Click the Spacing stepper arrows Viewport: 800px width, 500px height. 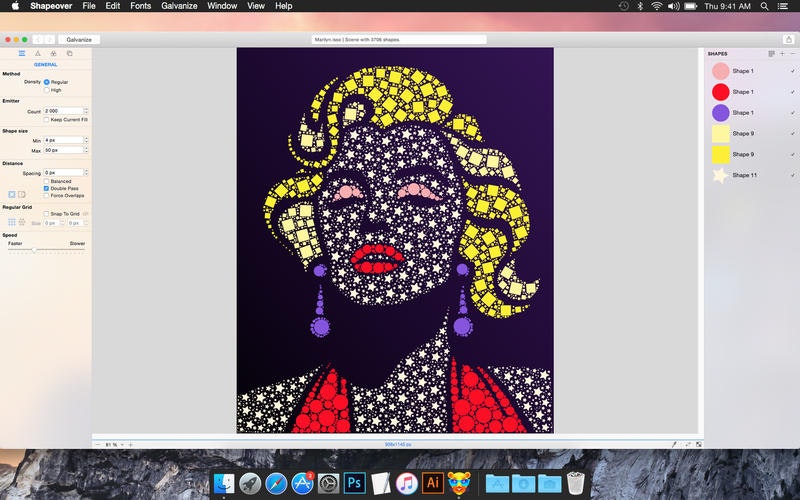86,172
